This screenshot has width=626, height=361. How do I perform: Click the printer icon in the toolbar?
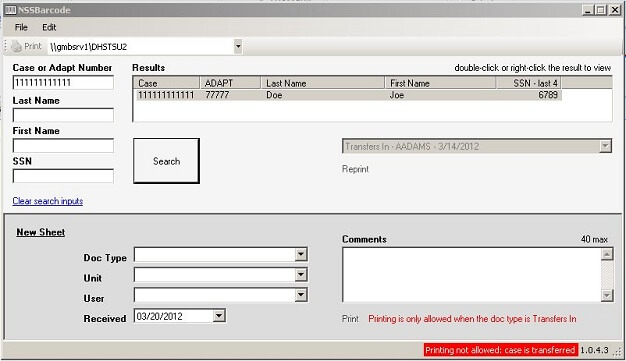(x=16, y=46)
